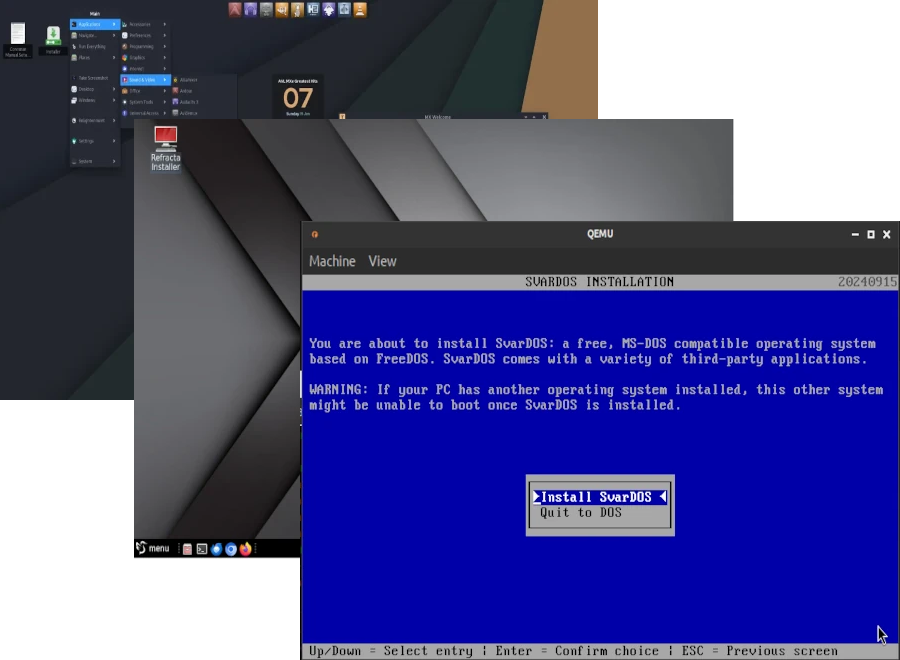Select the Install SvarDOS entry
Viewport: 900px width, 660px height.
coord(600,497)
